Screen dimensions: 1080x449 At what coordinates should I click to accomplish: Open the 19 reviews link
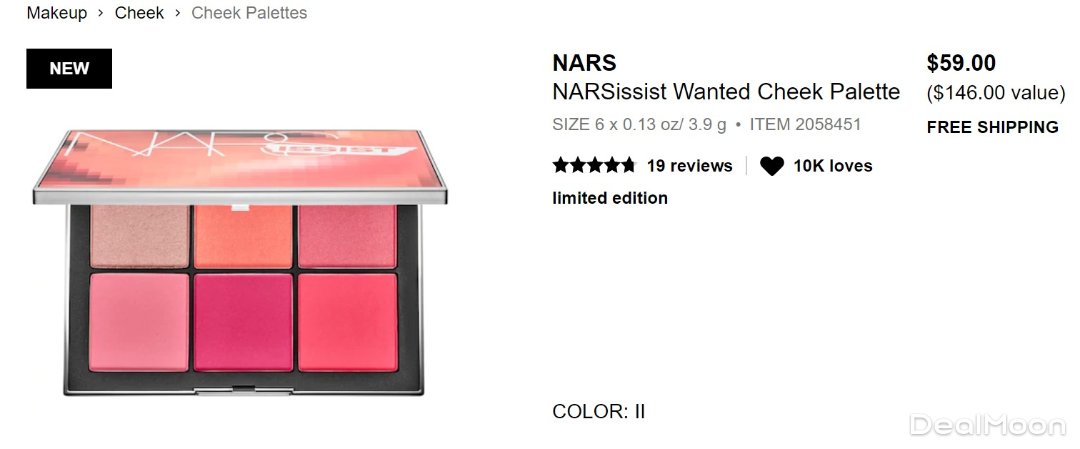(689, 166)
